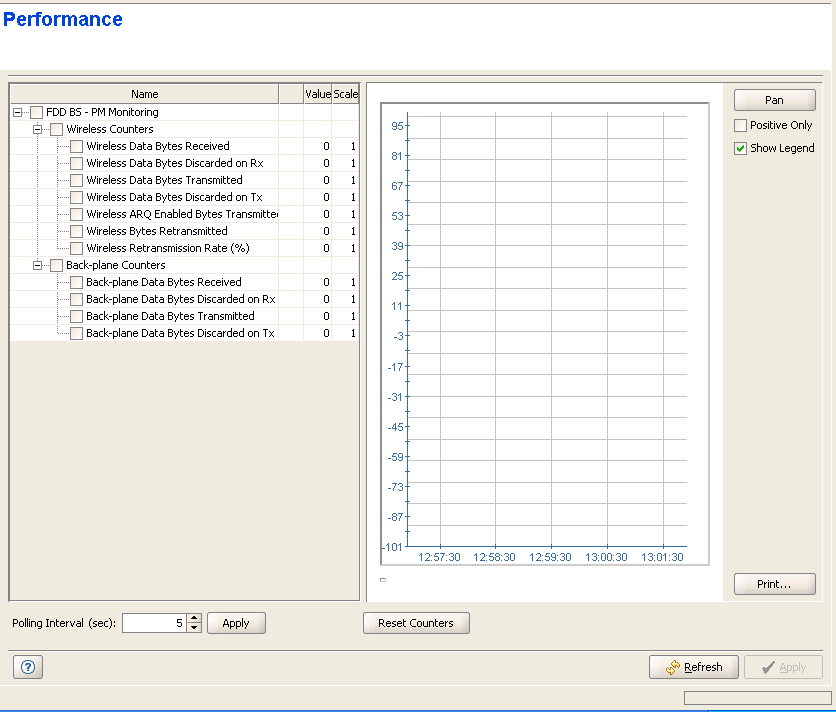836x712 pixels.
Task: Click the Polling Interval input field
Action: (153, 623)
